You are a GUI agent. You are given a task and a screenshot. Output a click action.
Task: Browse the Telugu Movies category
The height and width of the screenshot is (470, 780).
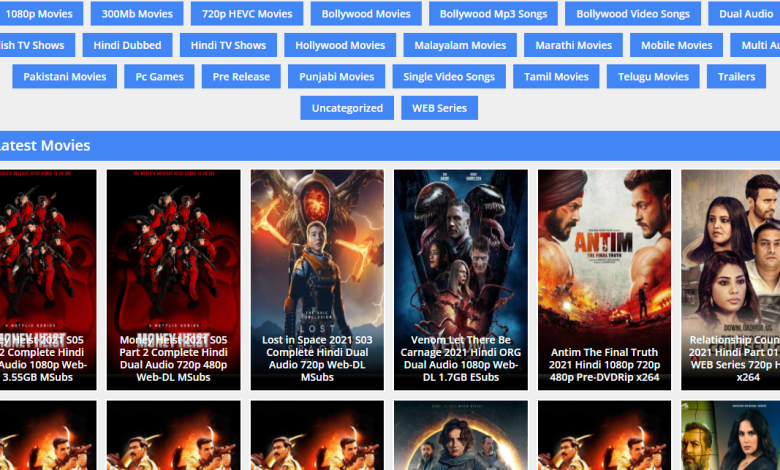653,76
